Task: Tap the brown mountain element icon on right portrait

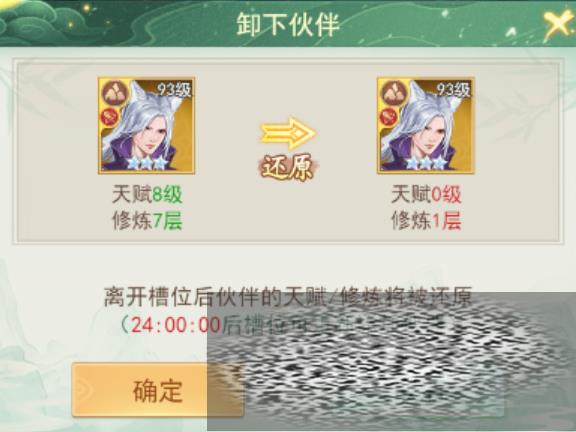Action: (395, 93)
